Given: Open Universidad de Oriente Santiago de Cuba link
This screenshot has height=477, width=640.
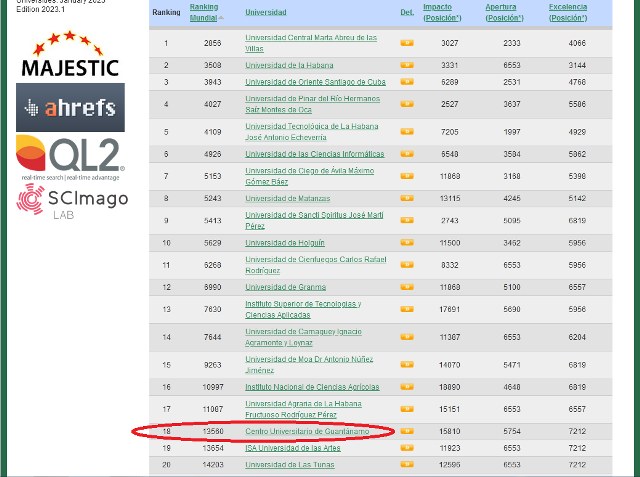Looking at the screenshot, I should [316, 82].
